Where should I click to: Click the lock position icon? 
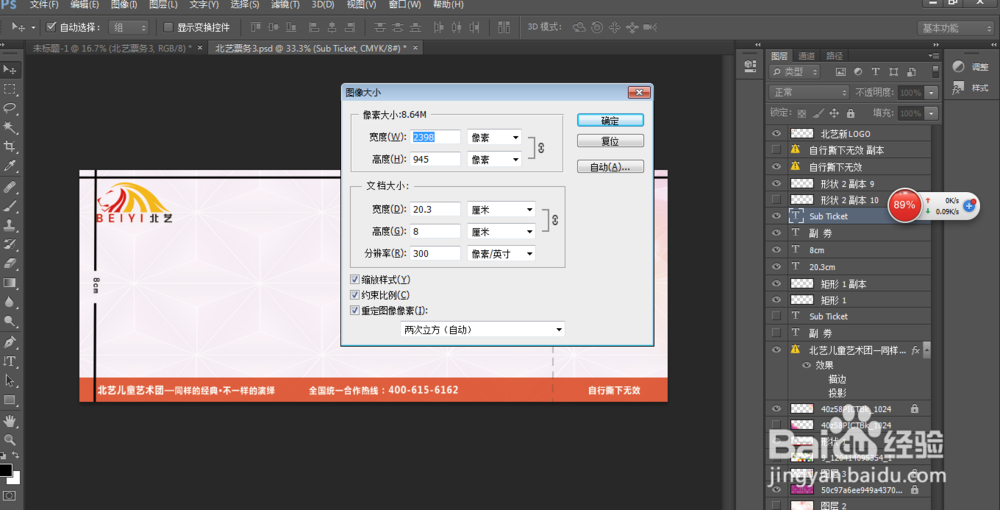(834, 113)
